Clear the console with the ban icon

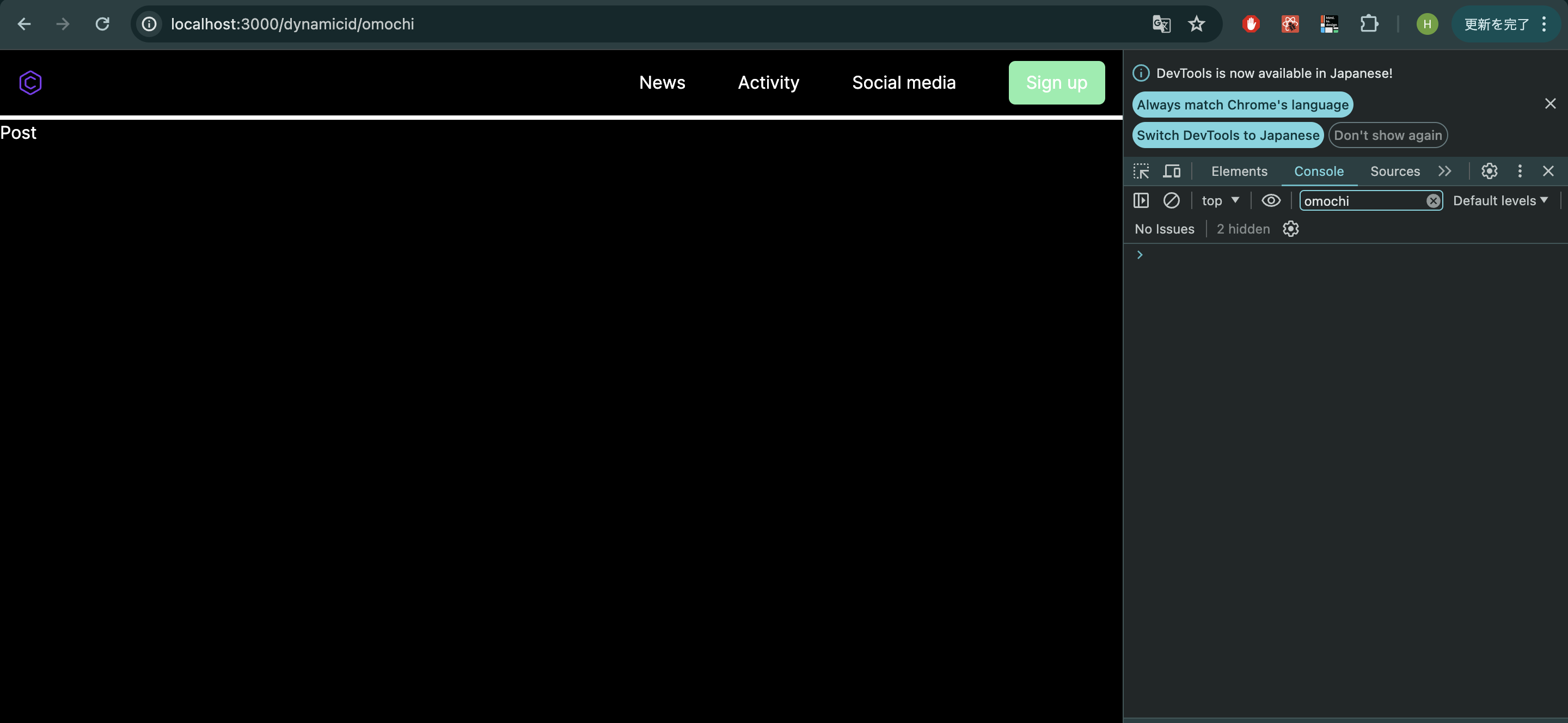[1171, 200]
